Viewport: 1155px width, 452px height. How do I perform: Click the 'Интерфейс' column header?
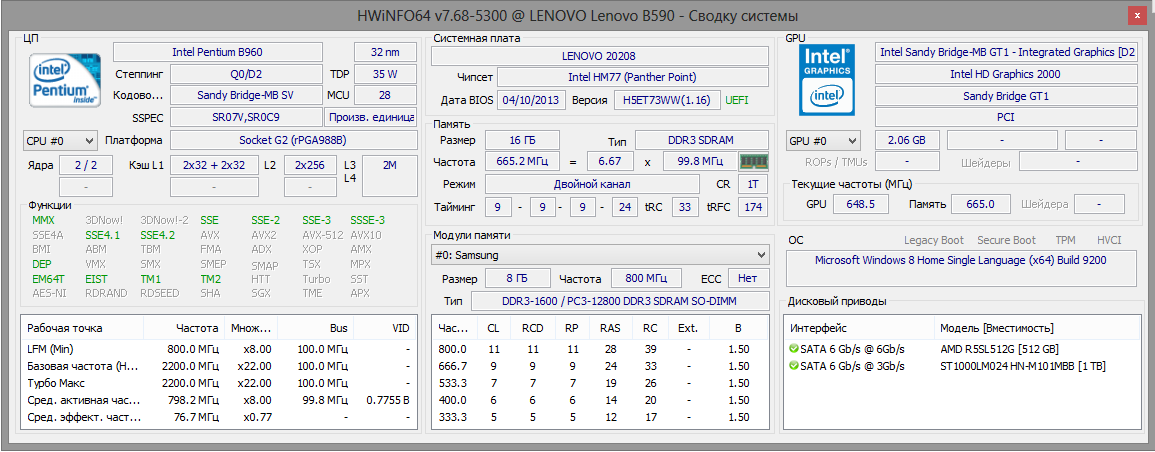coord(860,328)
